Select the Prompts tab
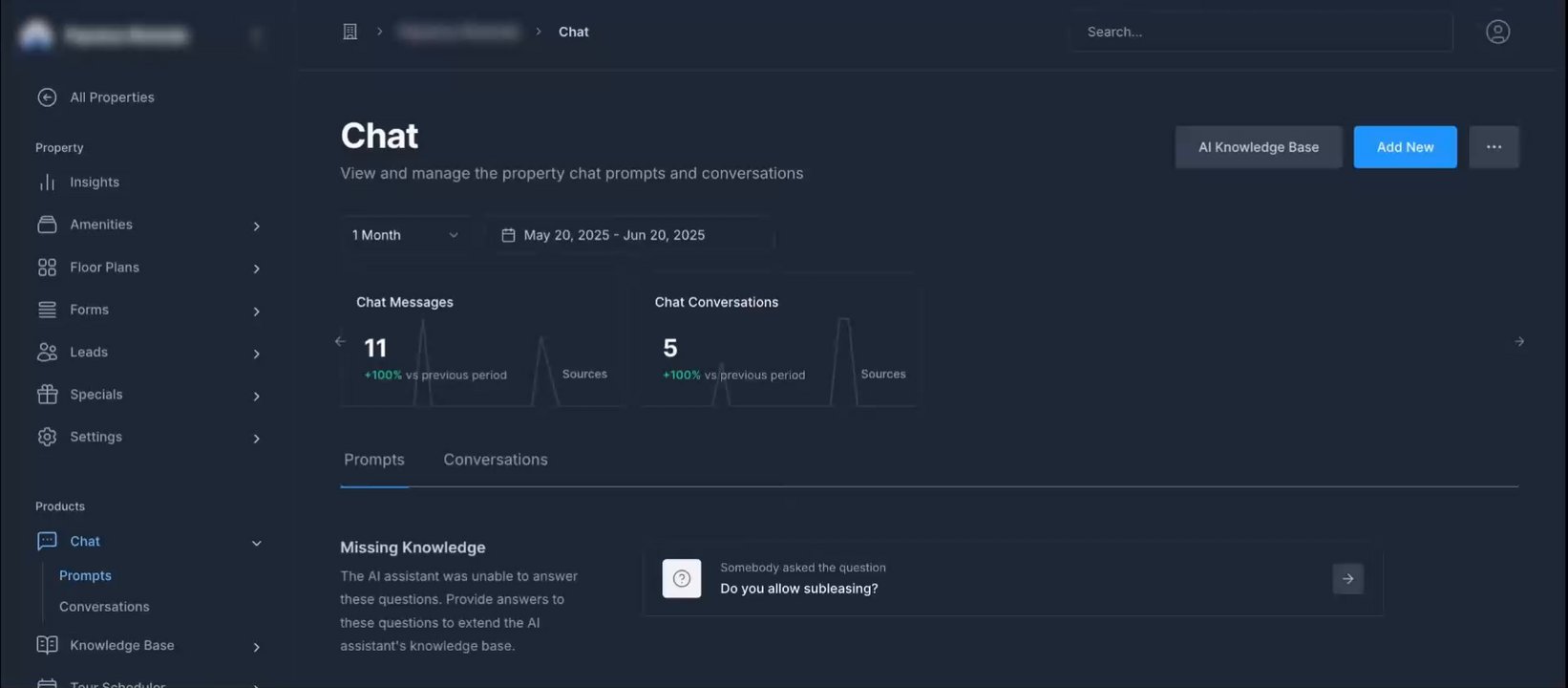The width and height of the screenshot is (1568, 688). [374, 460]
